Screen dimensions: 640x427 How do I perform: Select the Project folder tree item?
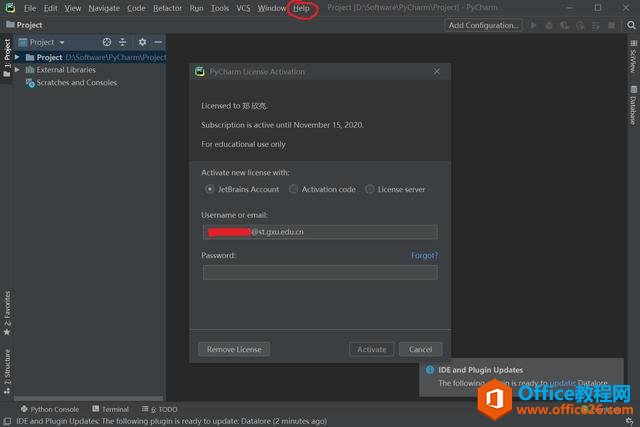pyautogui.click(x=90, y=57)
